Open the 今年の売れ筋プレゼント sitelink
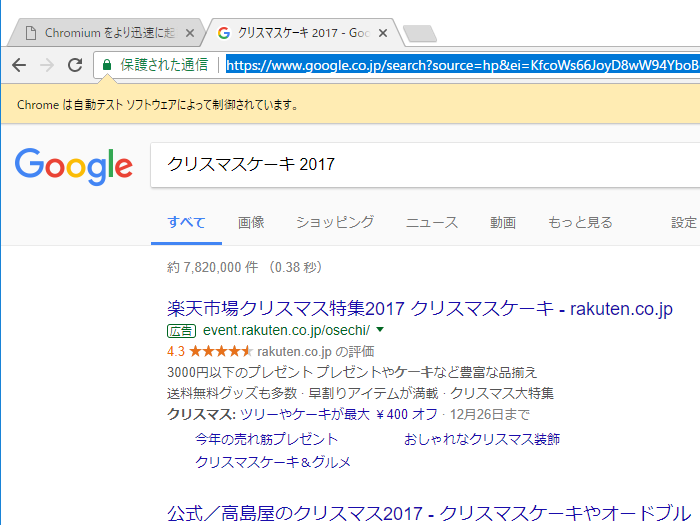 267,439
